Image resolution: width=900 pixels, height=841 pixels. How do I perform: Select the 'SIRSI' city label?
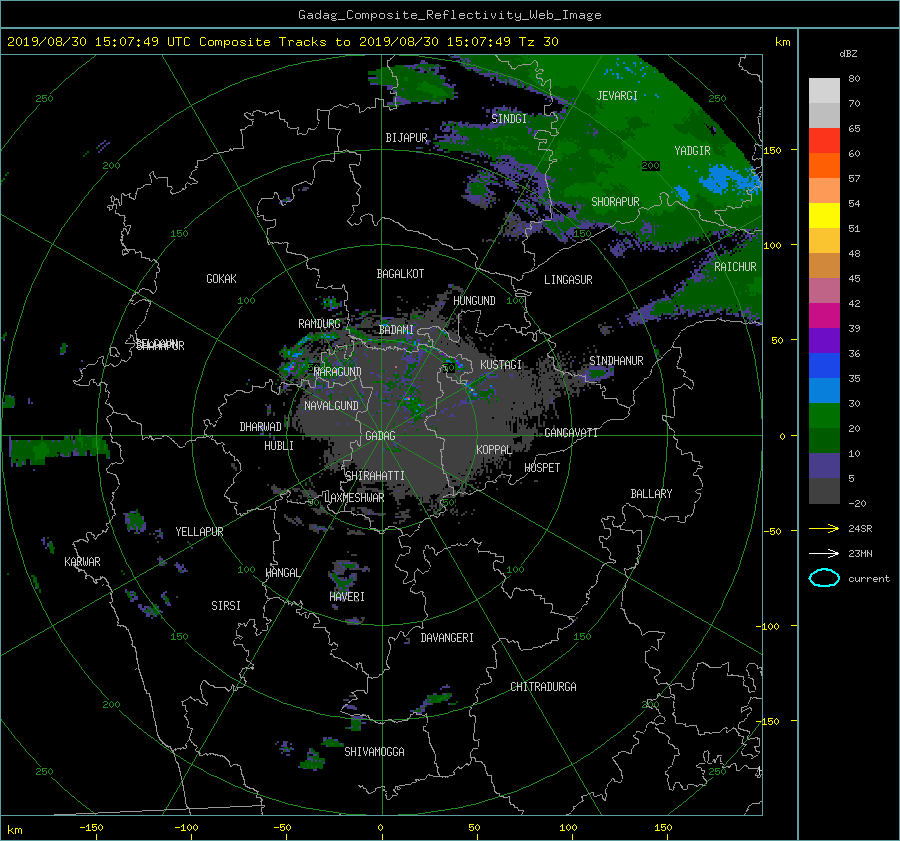226,606
